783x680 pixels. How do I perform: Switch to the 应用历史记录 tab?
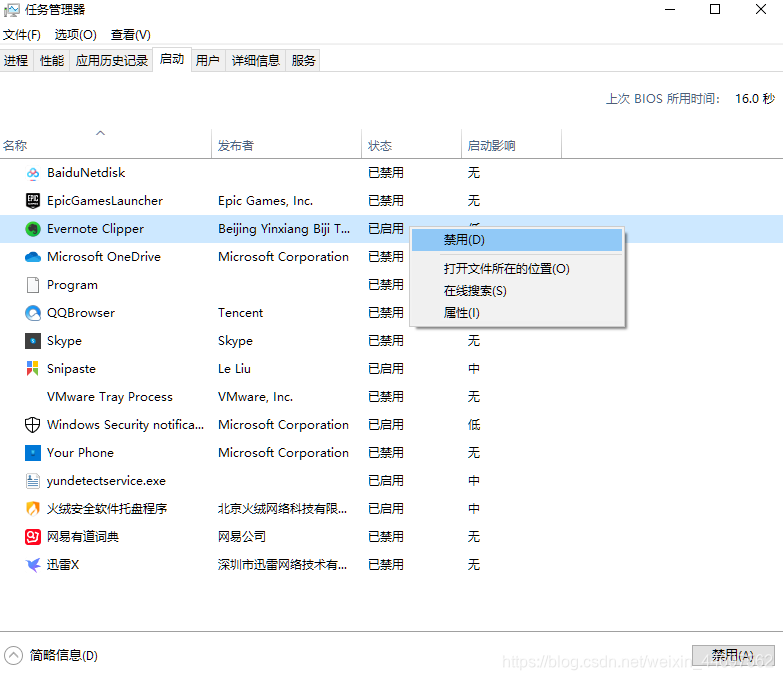[x=111, y=60]
